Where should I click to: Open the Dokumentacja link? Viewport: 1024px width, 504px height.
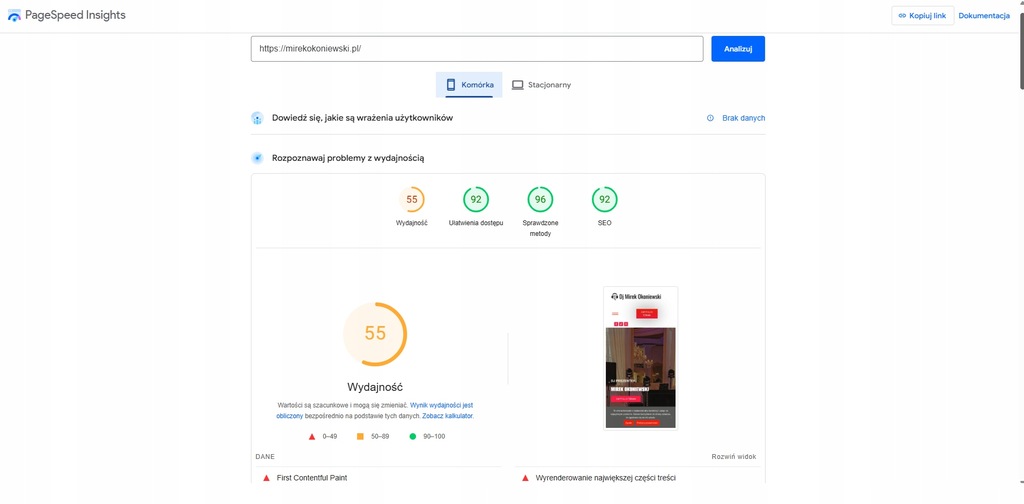click(x=984, y=16)
